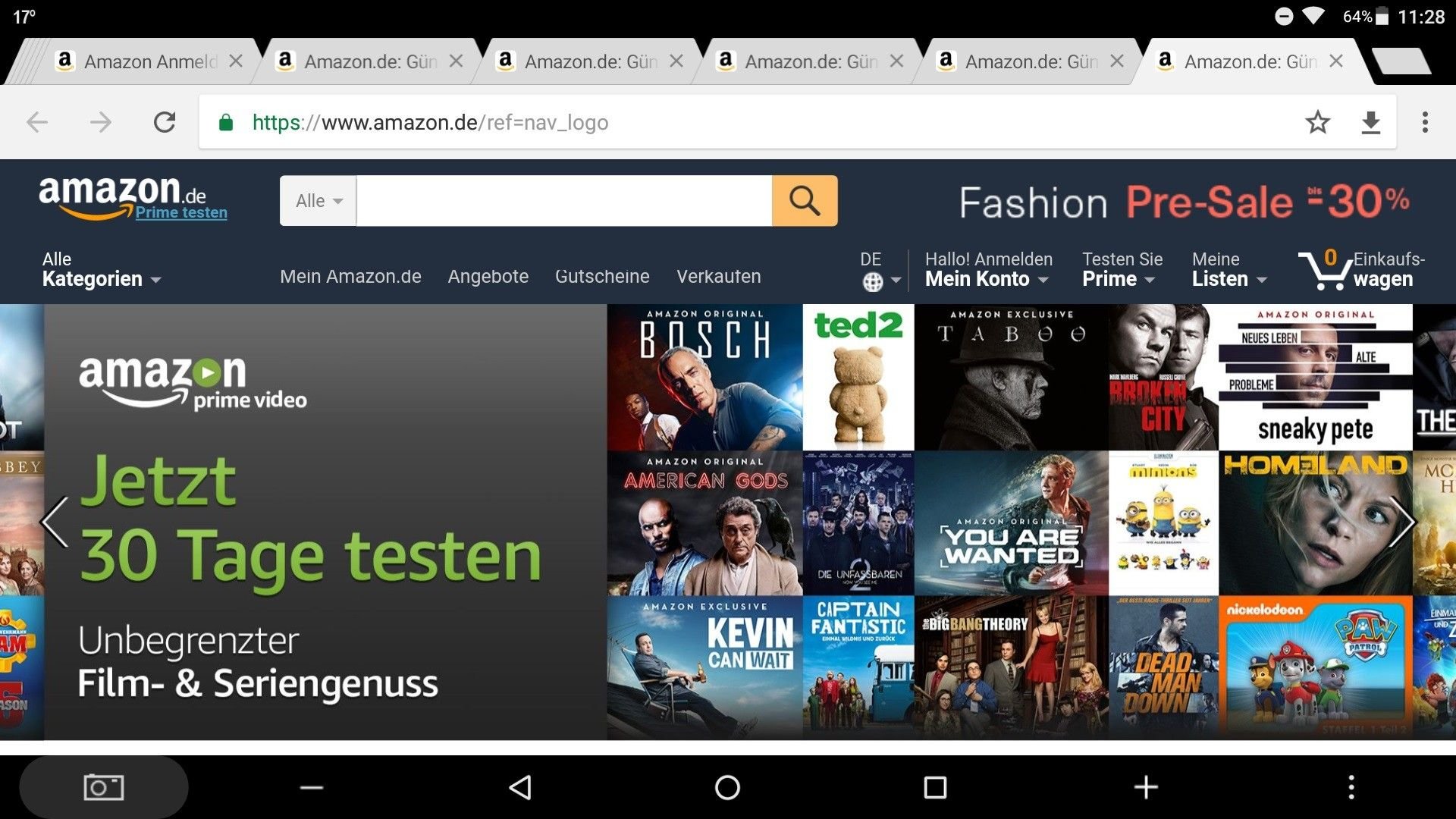This screenshot has height=819, width=1456.
Task: Tap Android back triangle button
Action: (x=520, y=787)
